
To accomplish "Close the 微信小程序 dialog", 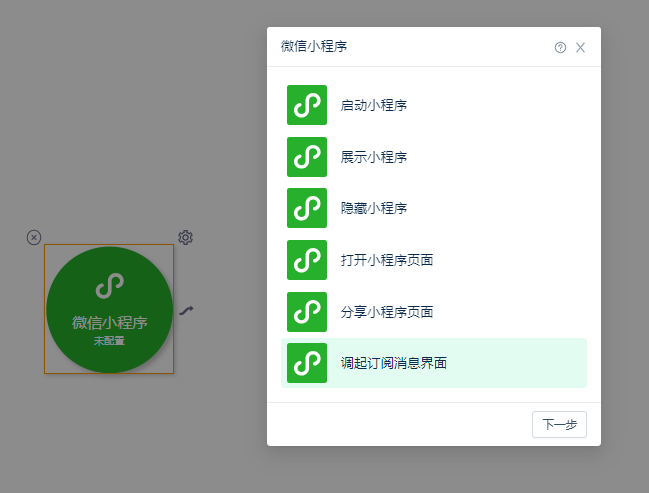I will [580, 48].
